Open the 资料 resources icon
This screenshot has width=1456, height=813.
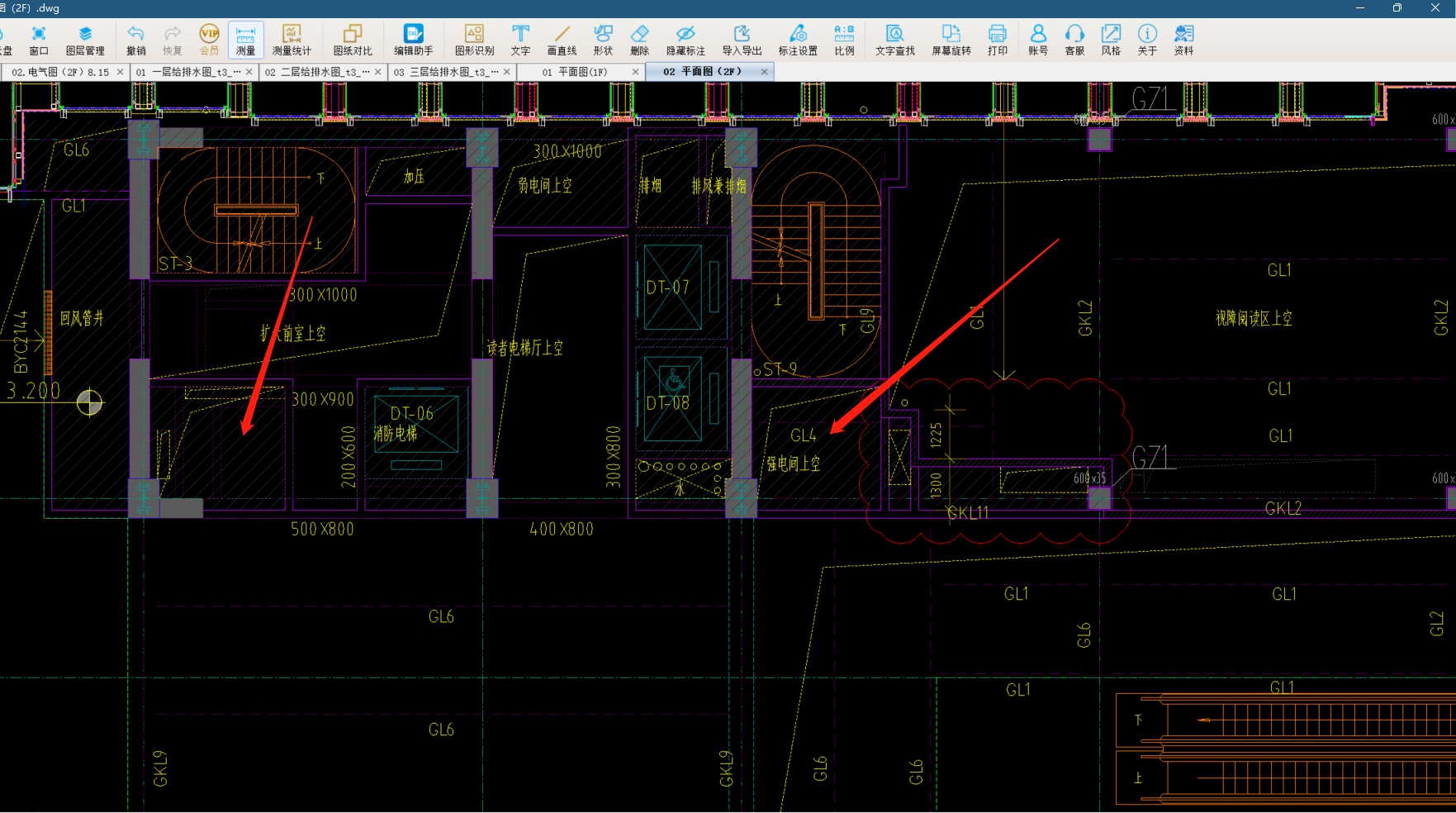[x=1183, y=40]
